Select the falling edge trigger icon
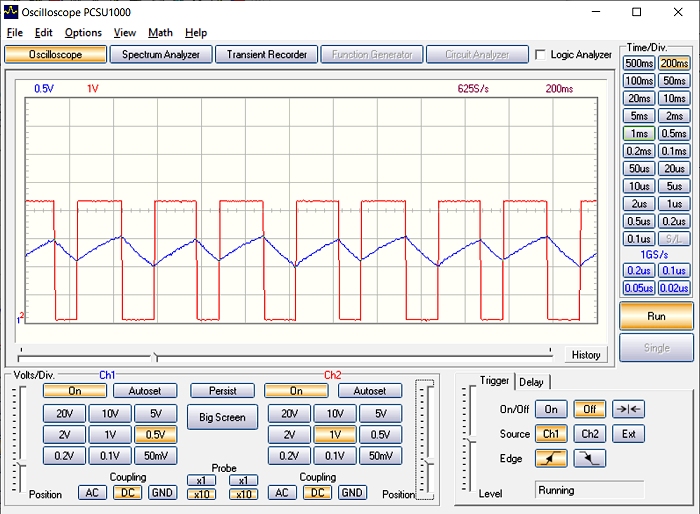 (590, 459)
